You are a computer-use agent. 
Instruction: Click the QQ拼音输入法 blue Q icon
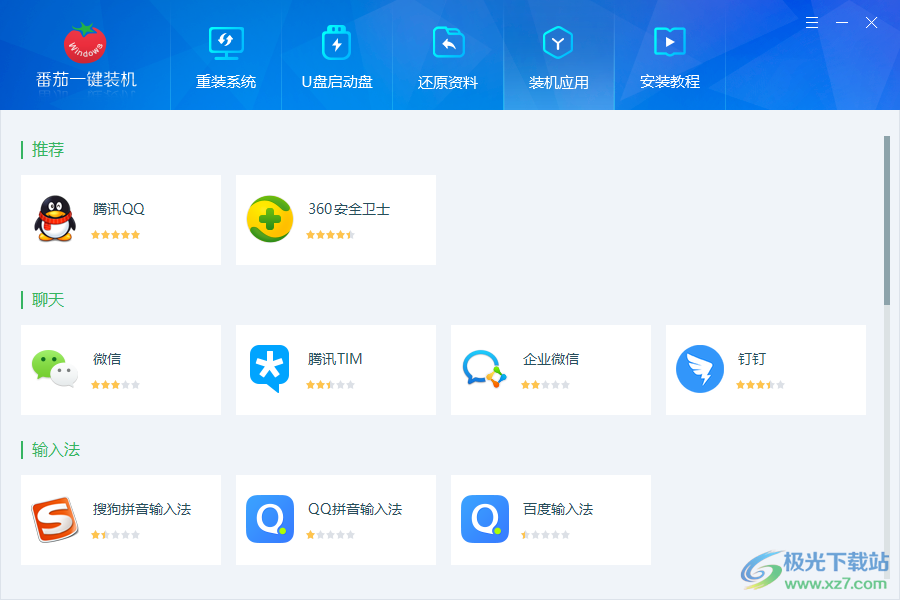click(270, 519)
